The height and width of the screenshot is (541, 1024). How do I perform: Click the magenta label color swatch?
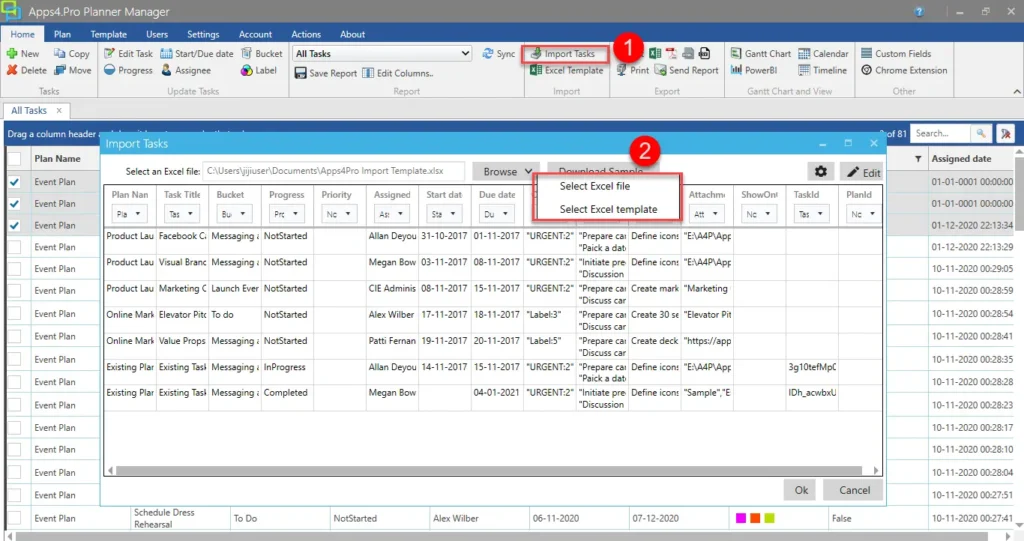[741, 518]
